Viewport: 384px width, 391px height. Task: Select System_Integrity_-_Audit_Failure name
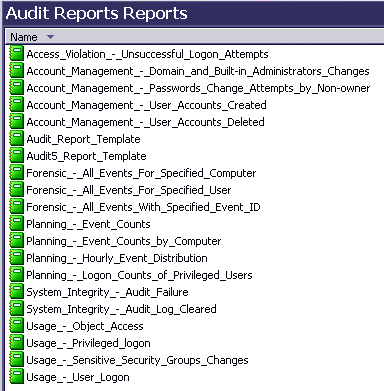pos(107,292)
